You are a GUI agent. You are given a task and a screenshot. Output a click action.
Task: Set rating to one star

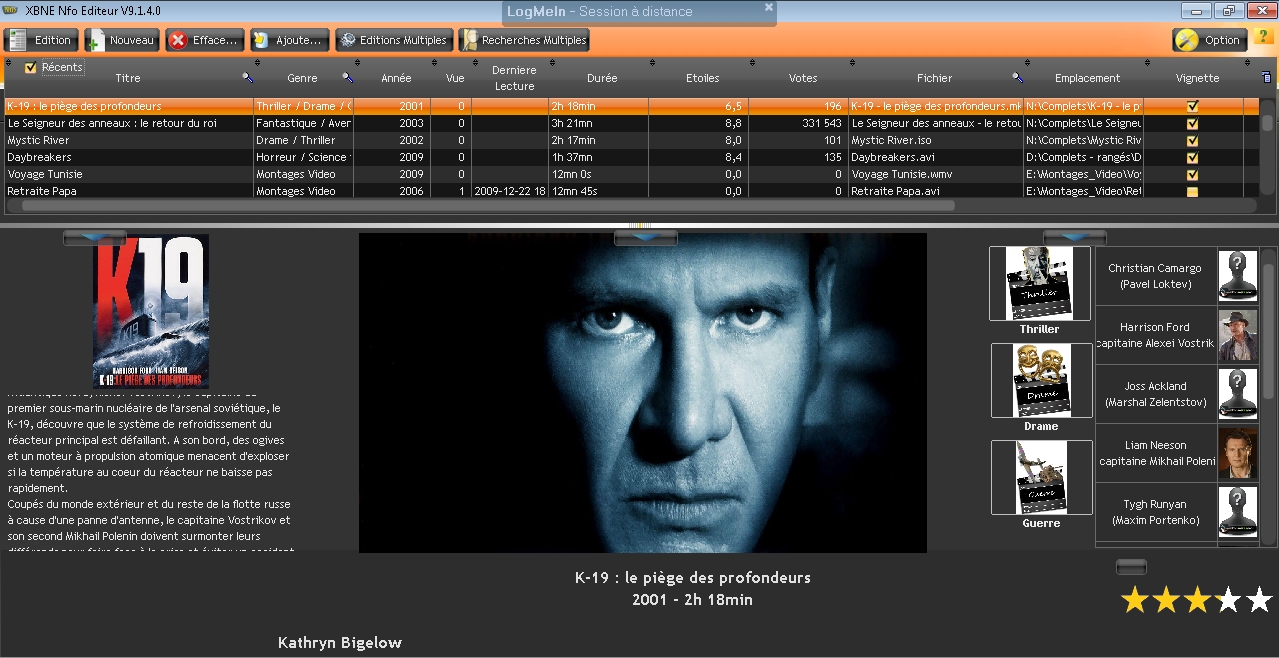[1134, 600]
